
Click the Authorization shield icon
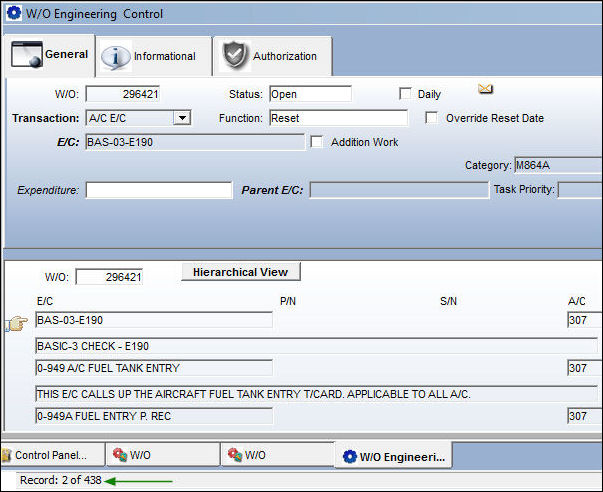pyautogui.click(x=235, y=55)
